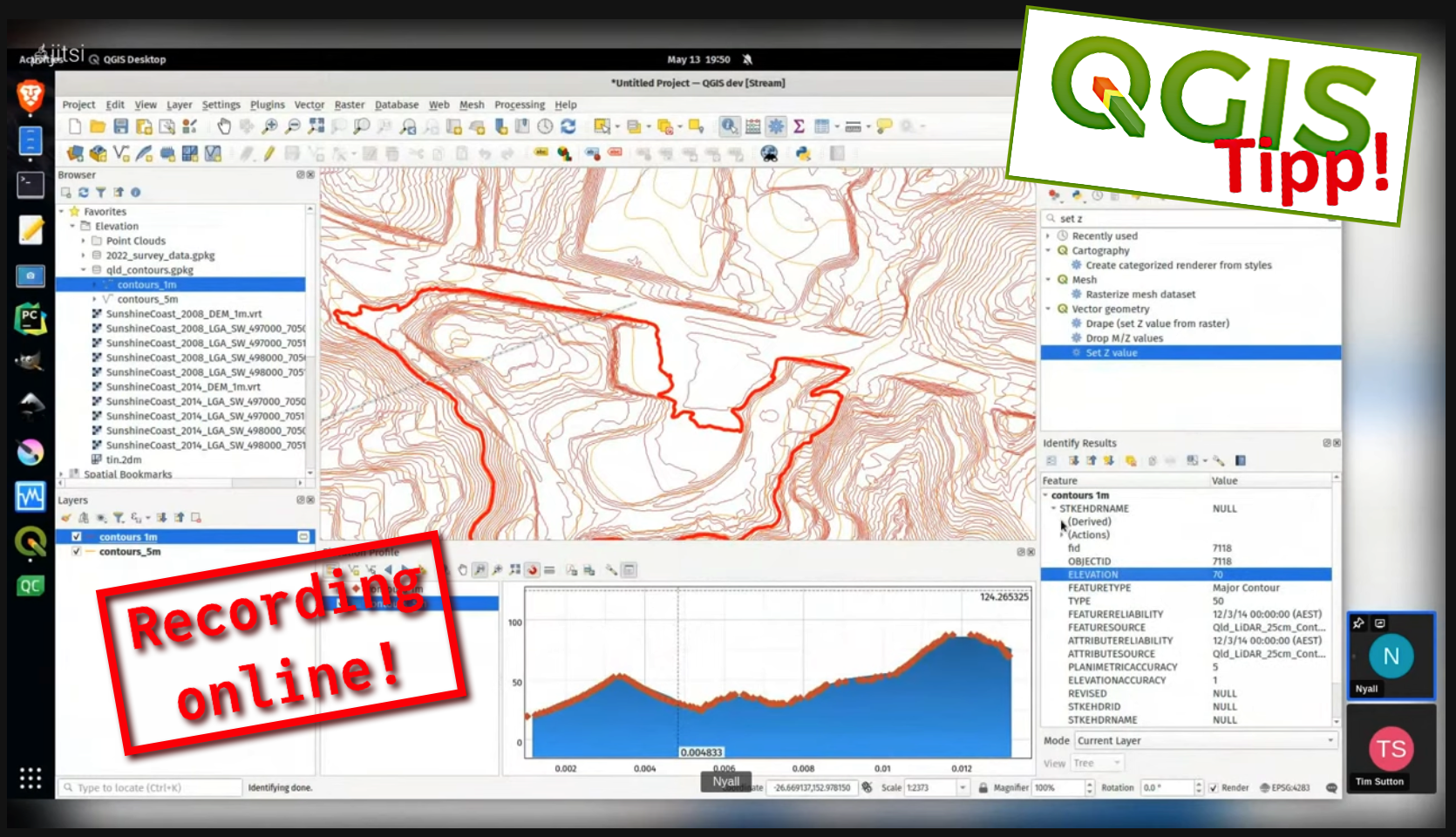The height and width of the screenshot is (837, 1456).
Task: Click the FEATURETYPE Major Contour row
Action: [1186, 588]
